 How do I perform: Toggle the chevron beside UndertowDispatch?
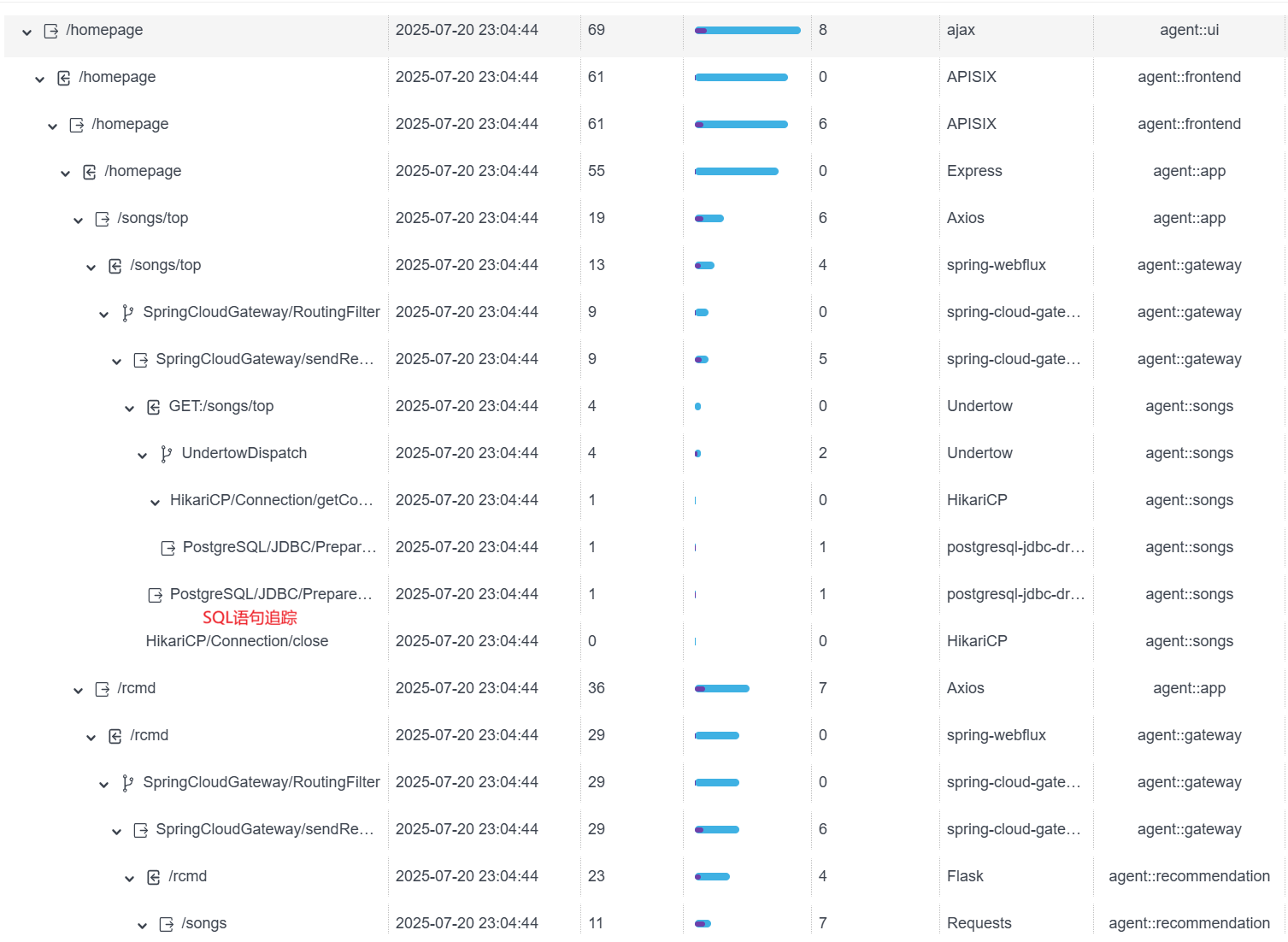tap(142, 455)
